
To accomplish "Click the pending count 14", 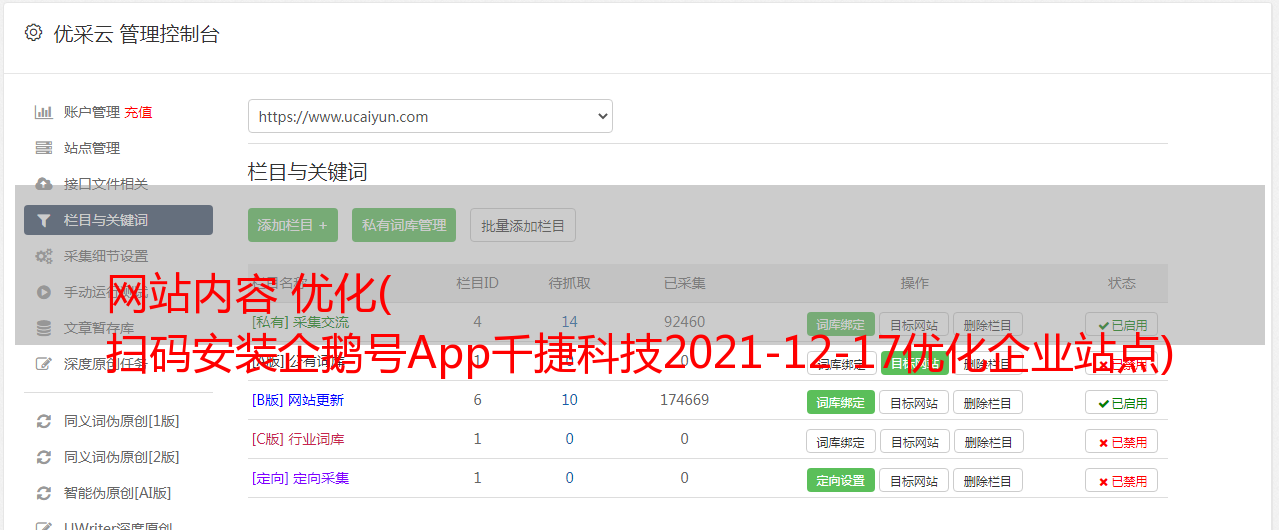I will (570, 322).
